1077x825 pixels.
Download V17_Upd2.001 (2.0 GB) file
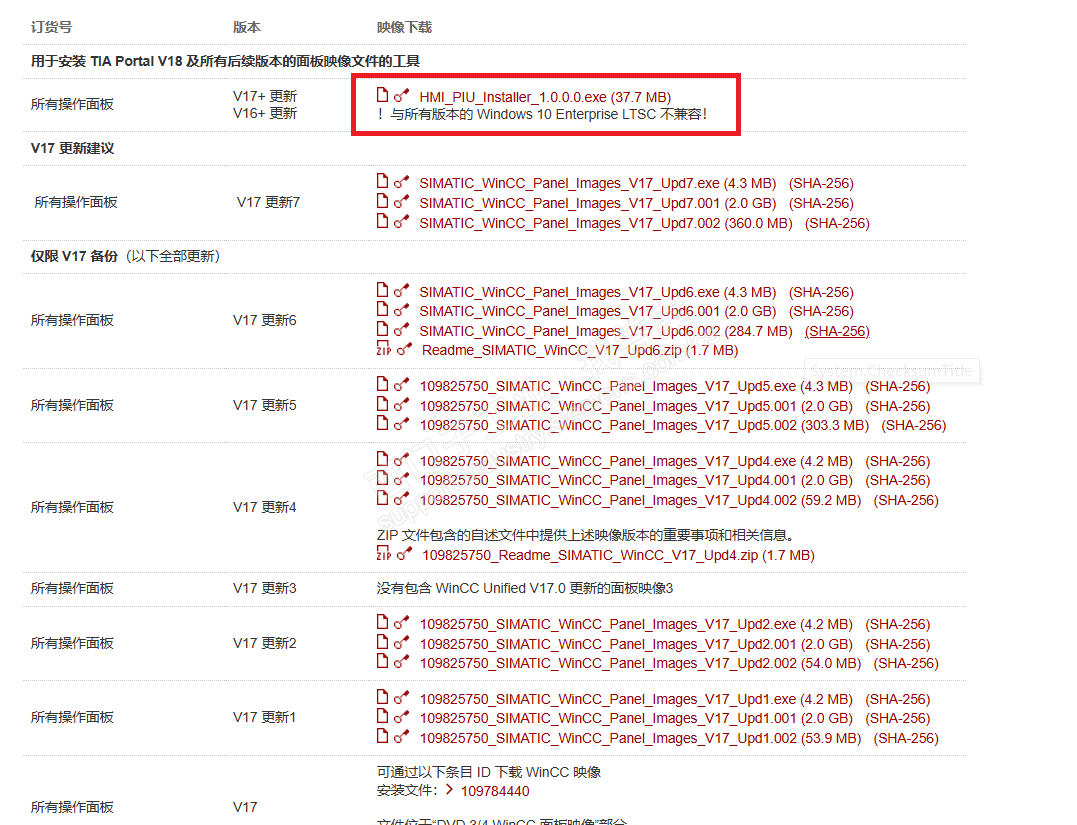636,644
